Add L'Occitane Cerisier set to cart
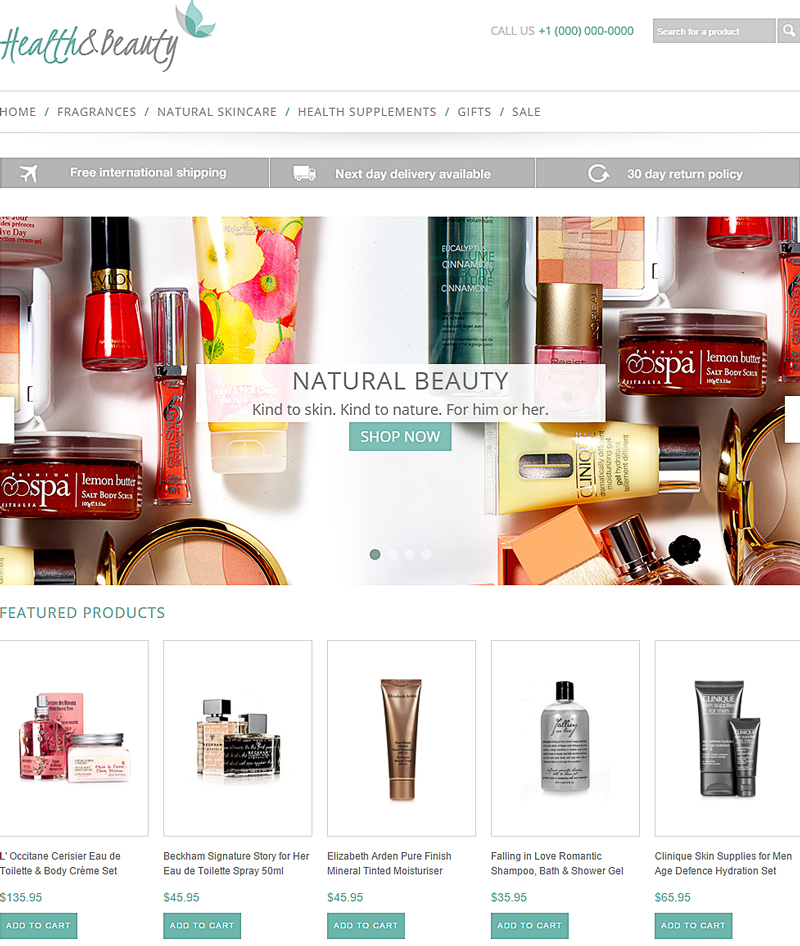Viewport: 800px width, 946px height. 39,926
